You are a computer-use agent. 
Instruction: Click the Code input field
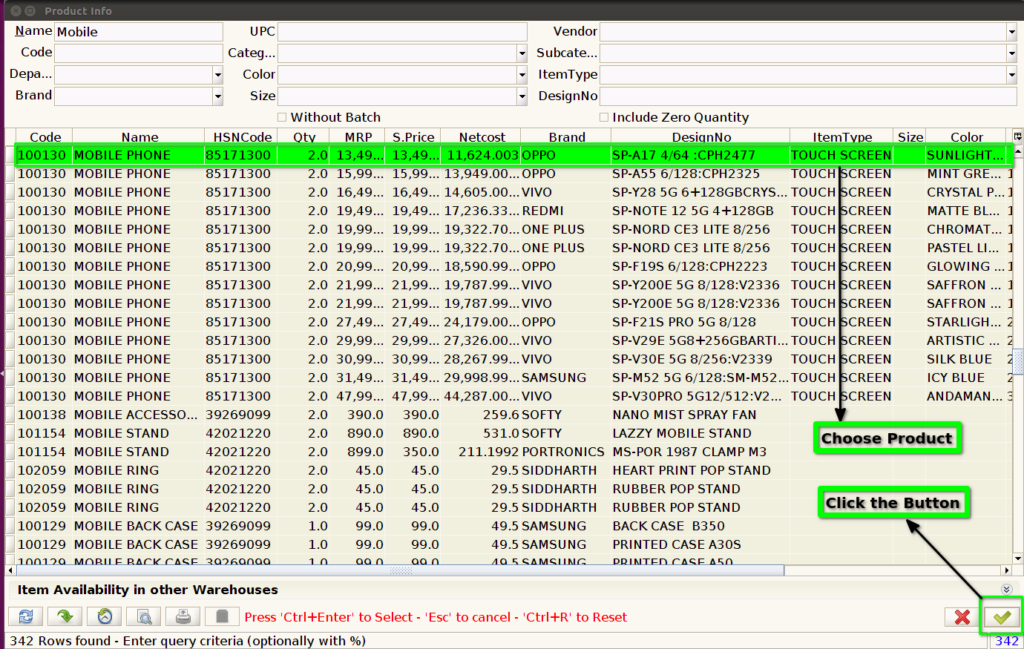138,53
